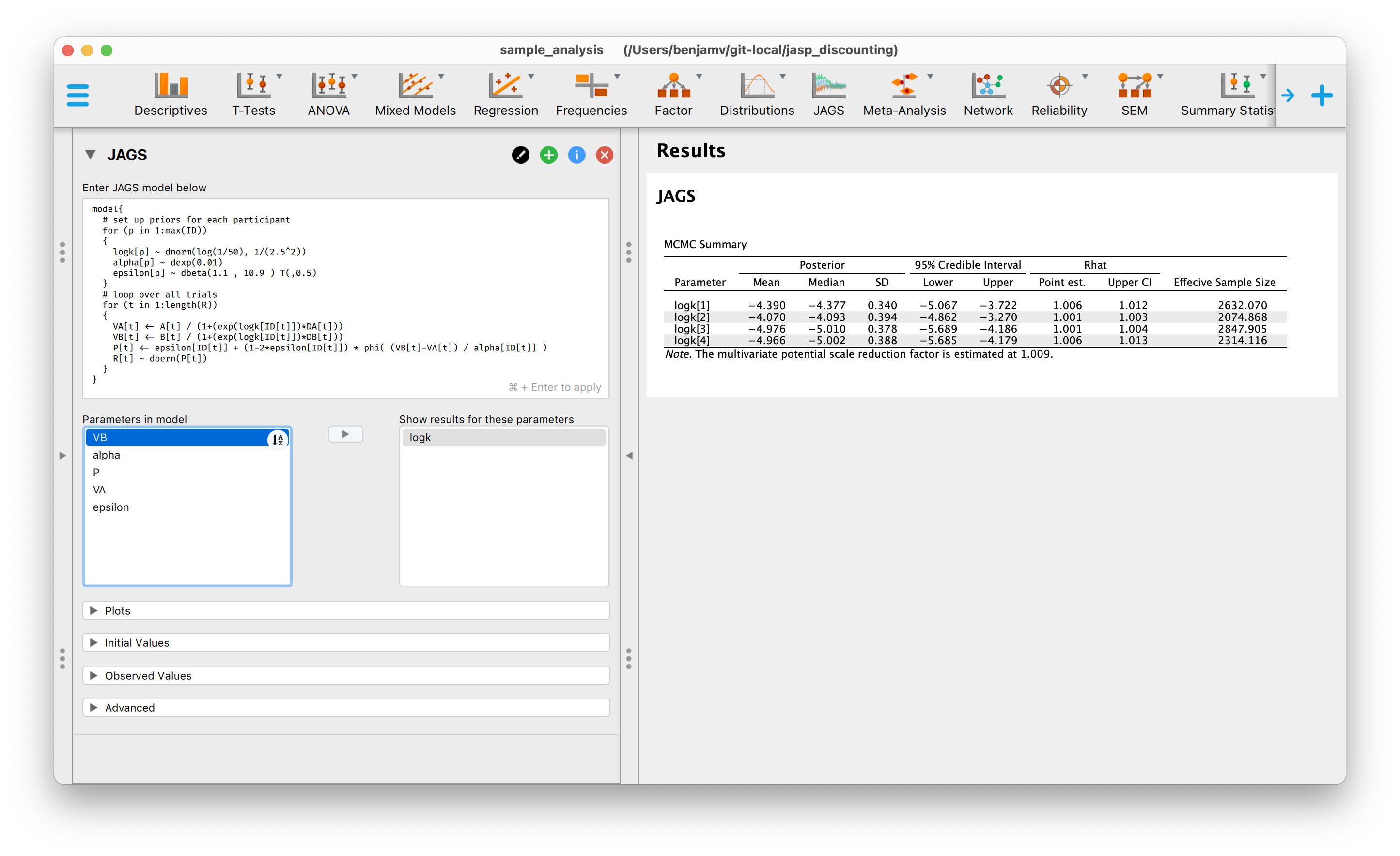1400x856 pixels.
Task: Show analysis info with blue icon
Action: pos(576,155)
